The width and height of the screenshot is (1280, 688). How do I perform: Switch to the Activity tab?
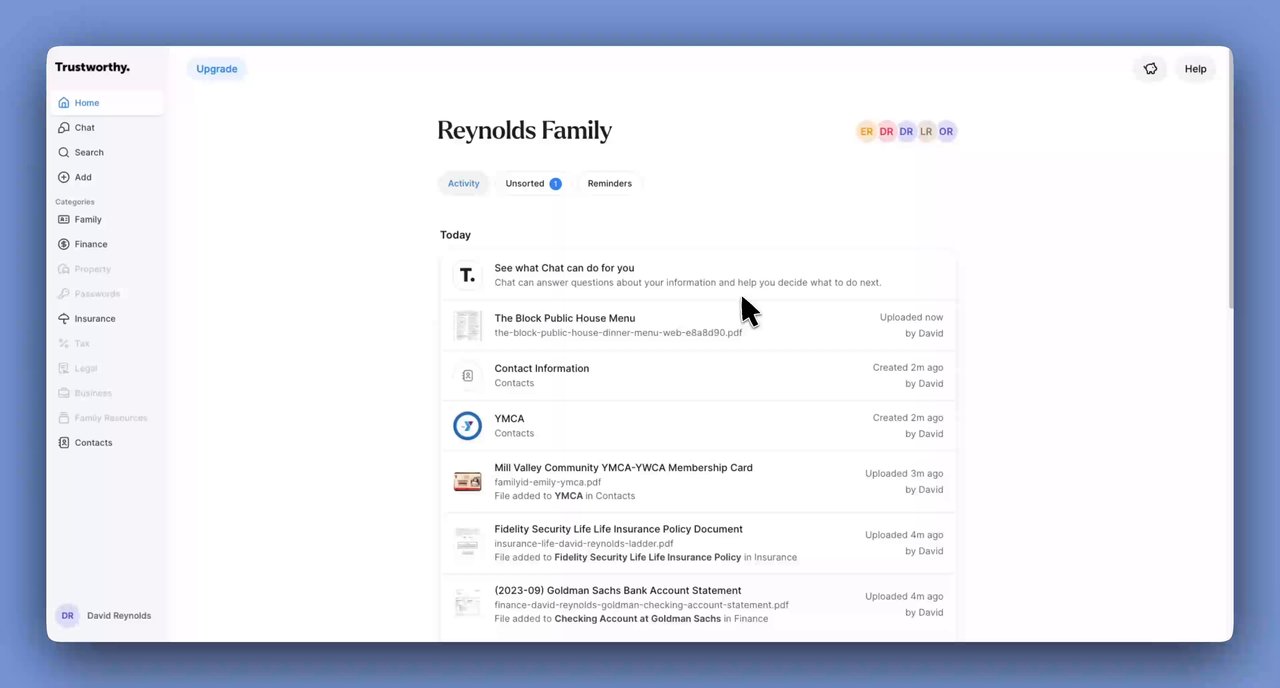(463, 184)
